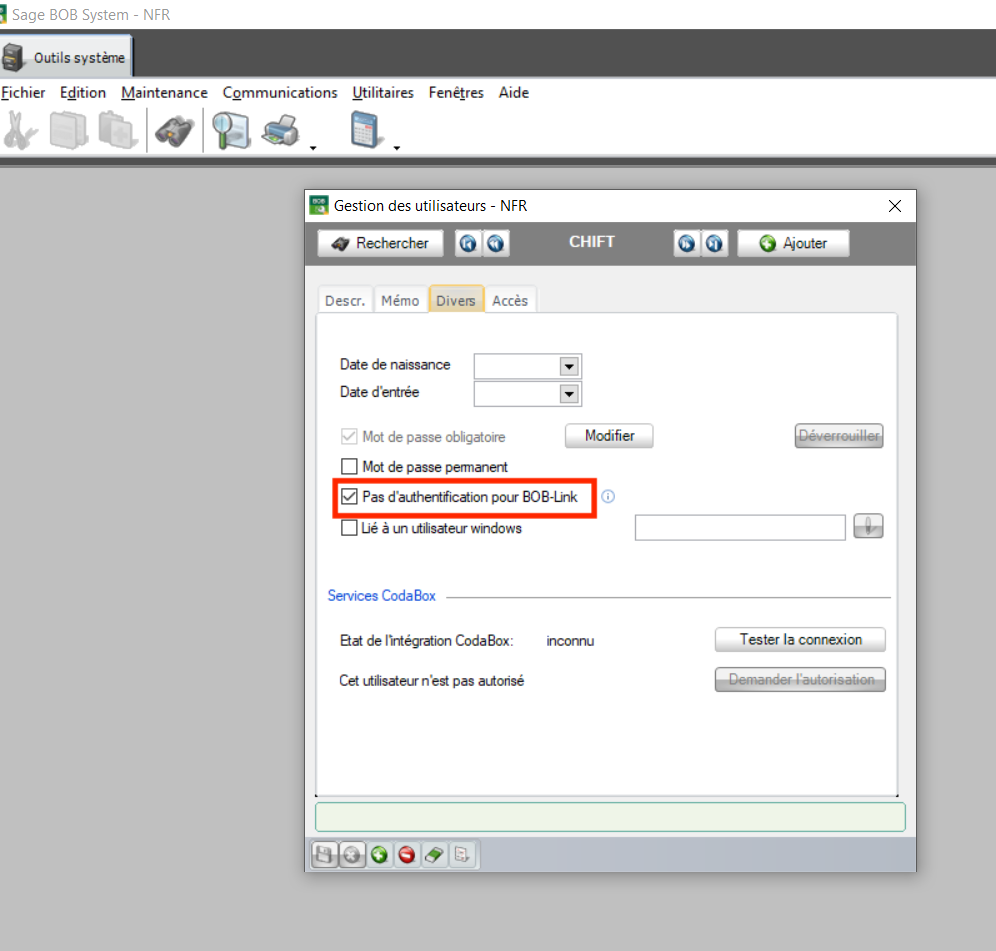Click the copy documents toolbar icon
The width and height of the screenshot is (996, 951).
[x=69, y=130]
